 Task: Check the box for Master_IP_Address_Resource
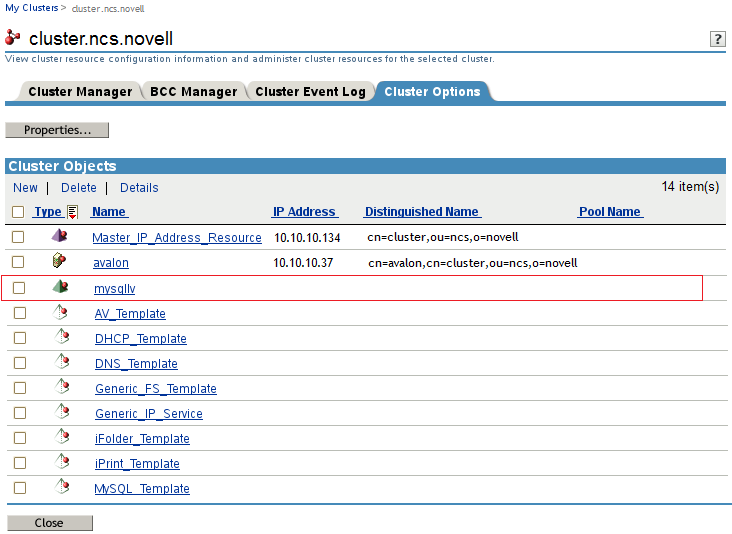tap(18, 238)
